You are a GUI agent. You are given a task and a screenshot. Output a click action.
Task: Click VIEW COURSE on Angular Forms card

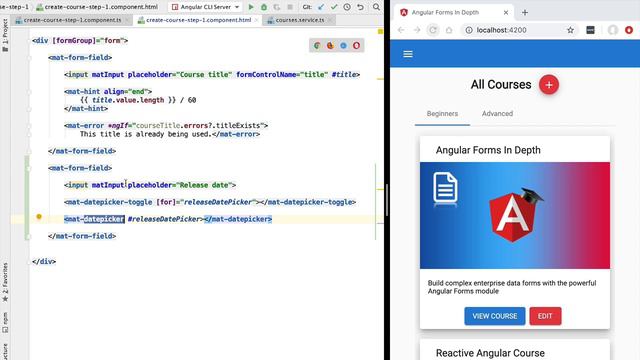click(x=495, y=316)
